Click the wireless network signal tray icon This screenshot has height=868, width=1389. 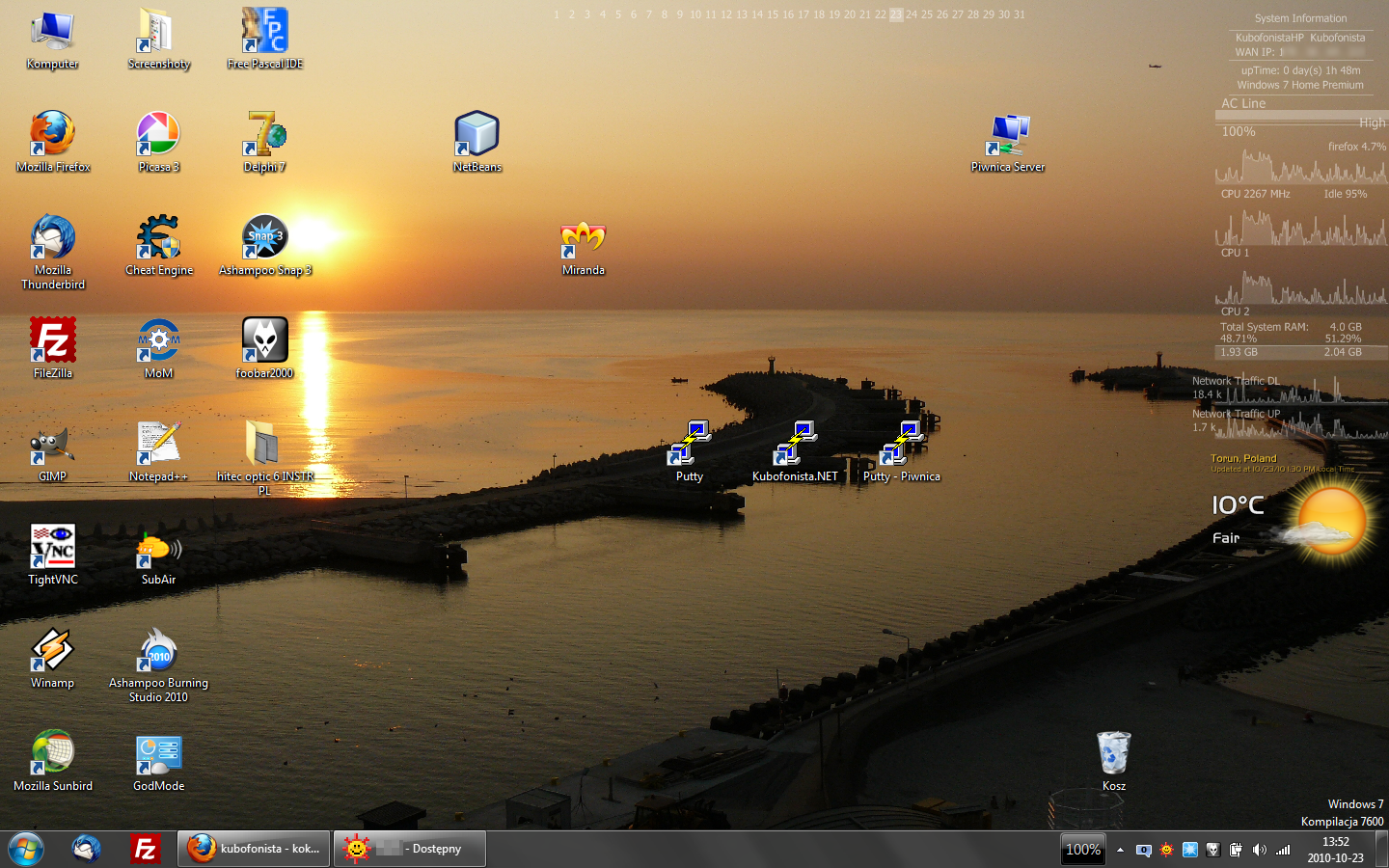pyautogui.click(x=1283, y=850)
